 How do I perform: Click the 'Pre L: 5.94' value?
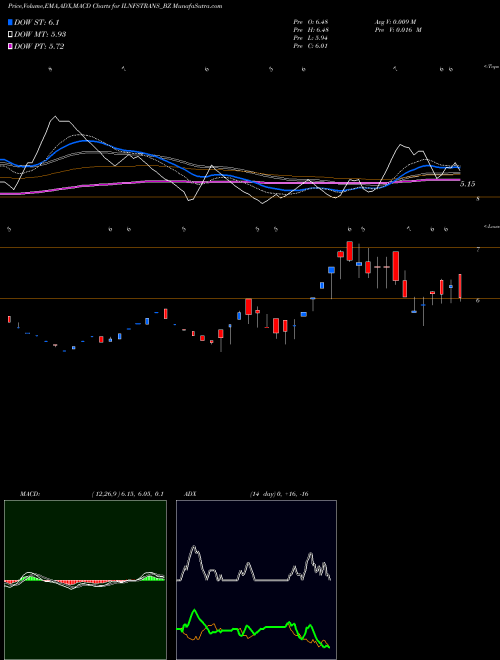[x=311, y=38]
